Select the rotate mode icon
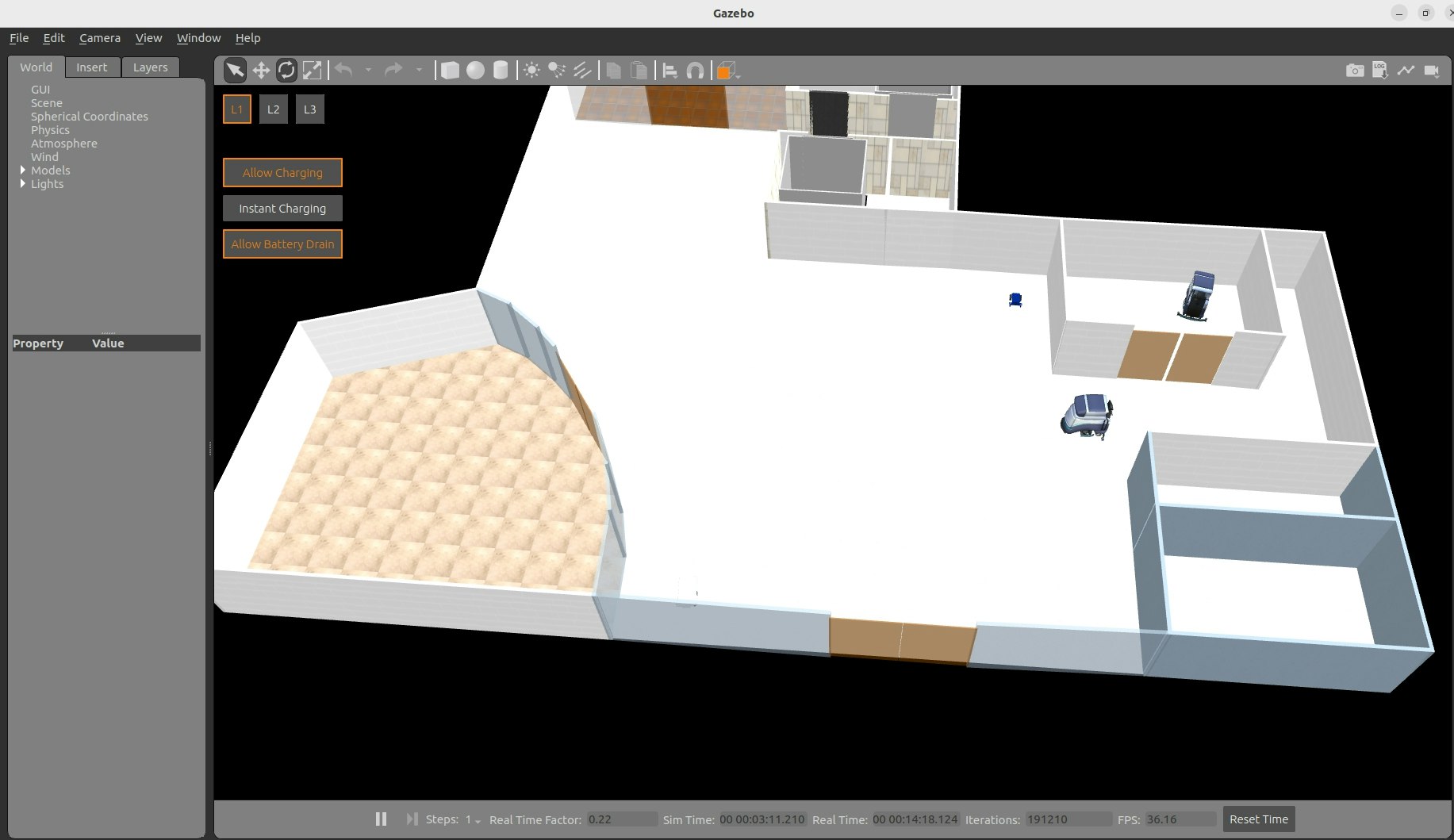The height and width of the screenshot is (840, 1454). (286, 70)
